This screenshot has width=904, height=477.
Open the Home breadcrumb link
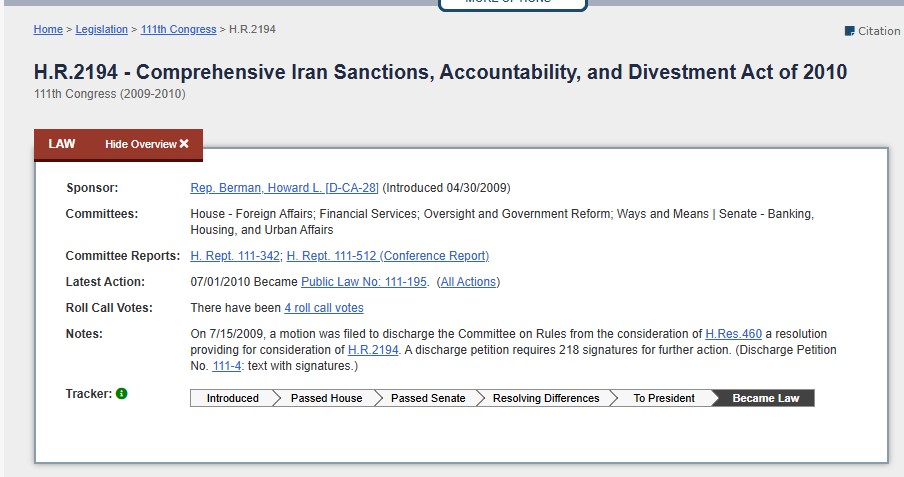coord(48,30)
